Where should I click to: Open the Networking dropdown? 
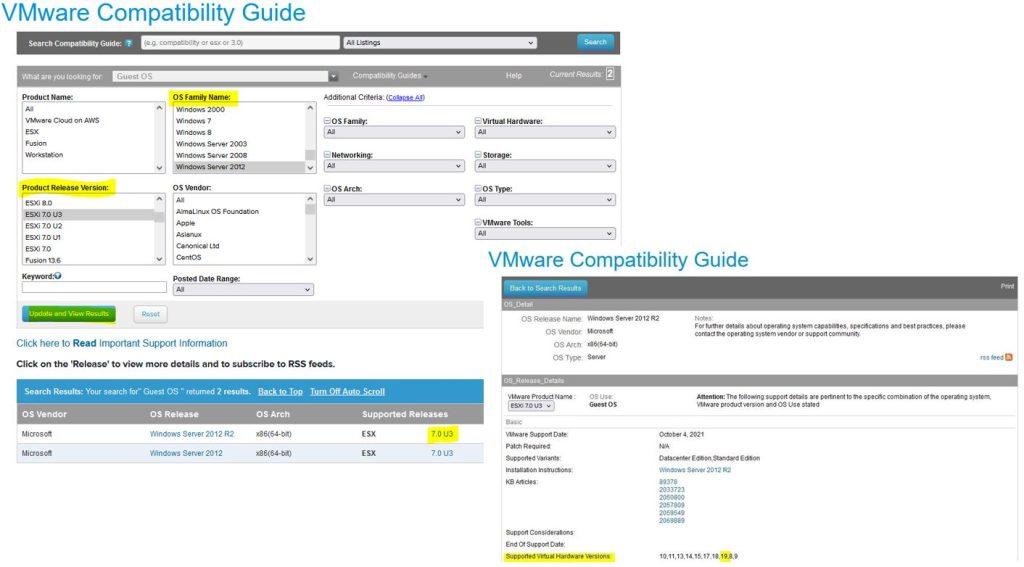pyautogui.click(x=394, y=166)
